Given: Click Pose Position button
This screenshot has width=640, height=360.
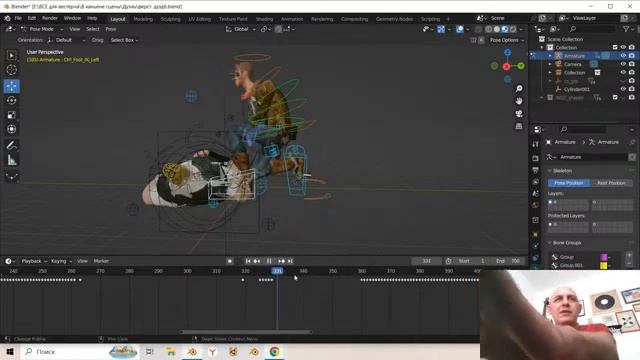Looking at the screenshot, I should pos(569,183).
